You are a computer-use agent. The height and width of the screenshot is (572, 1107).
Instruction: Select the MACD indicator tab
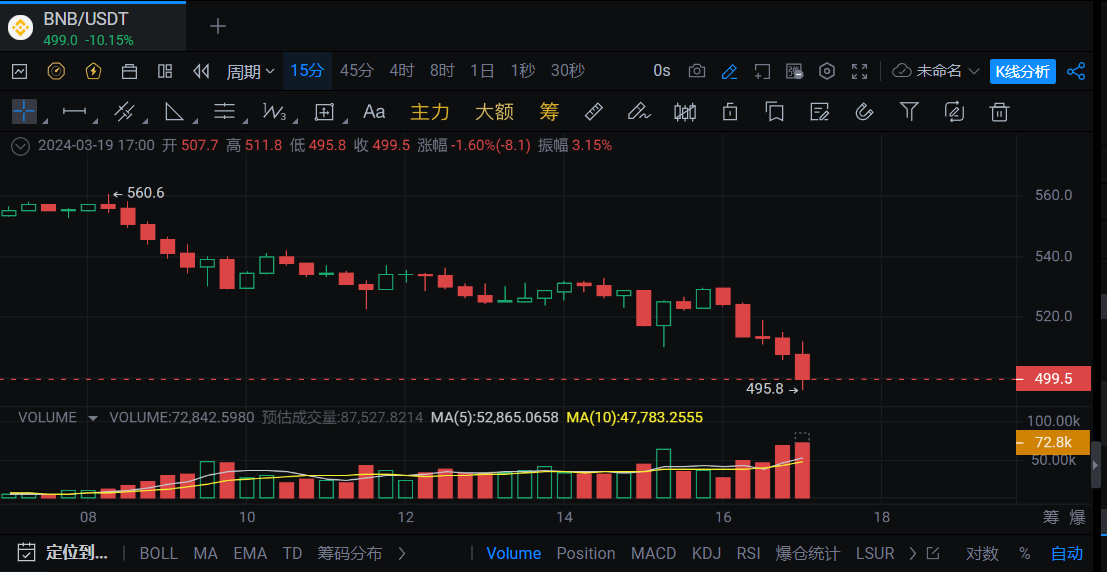tap(653, 553)
